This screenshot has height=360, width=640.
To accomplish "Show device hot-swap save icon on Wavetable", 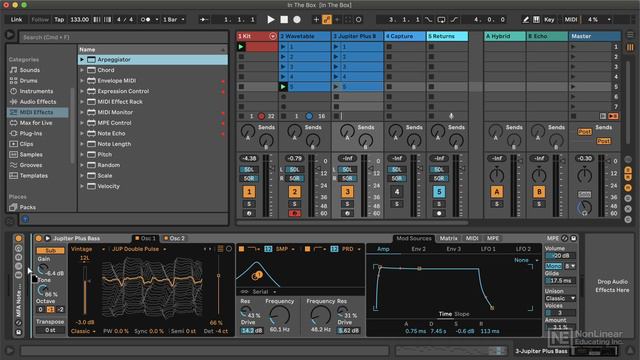I will coord(573,238).
